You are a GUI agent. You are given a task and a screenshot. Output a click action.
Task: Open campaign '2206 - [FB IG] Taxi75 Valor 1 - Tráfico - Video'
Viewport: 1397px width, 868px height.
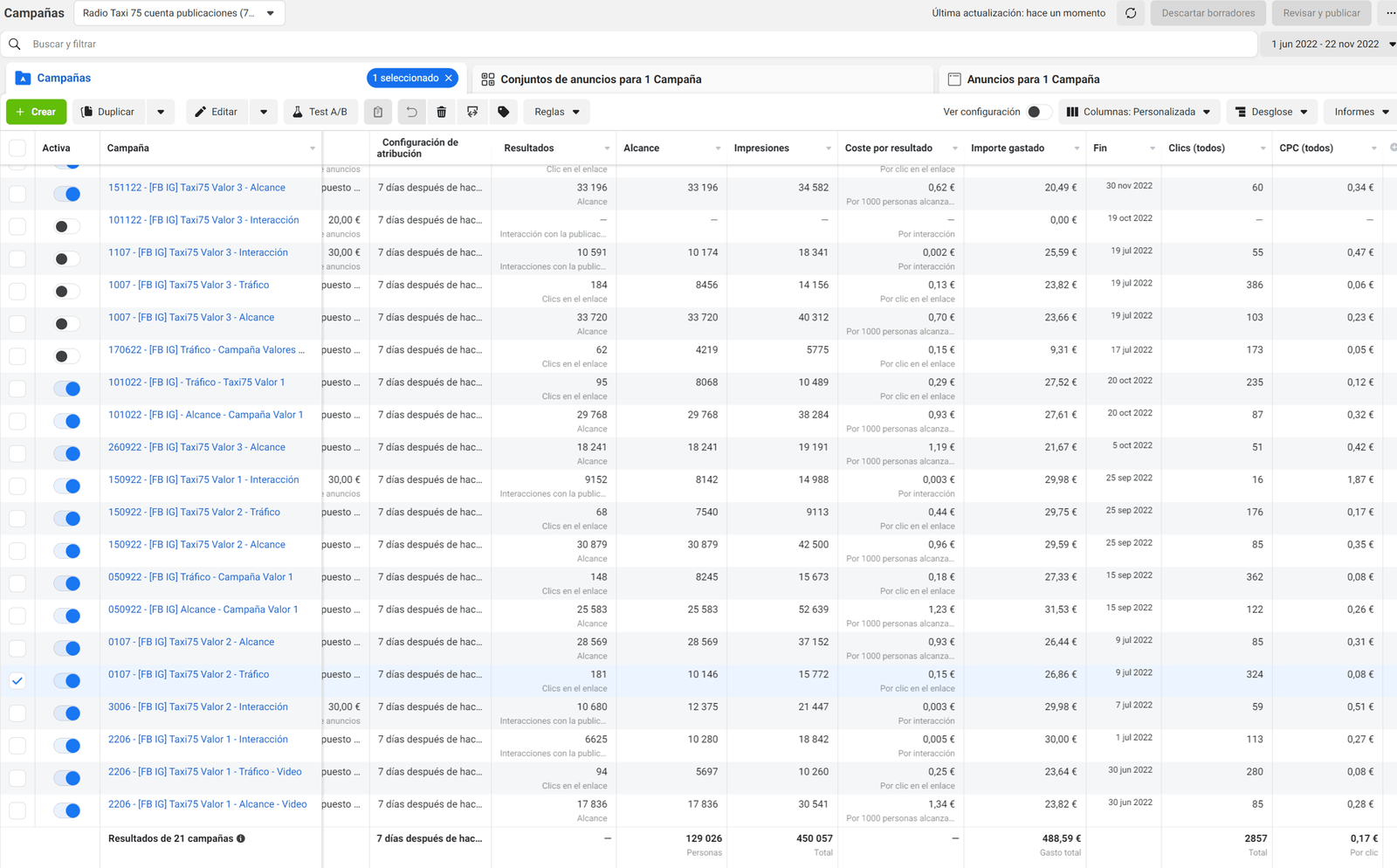pos(205,772)
